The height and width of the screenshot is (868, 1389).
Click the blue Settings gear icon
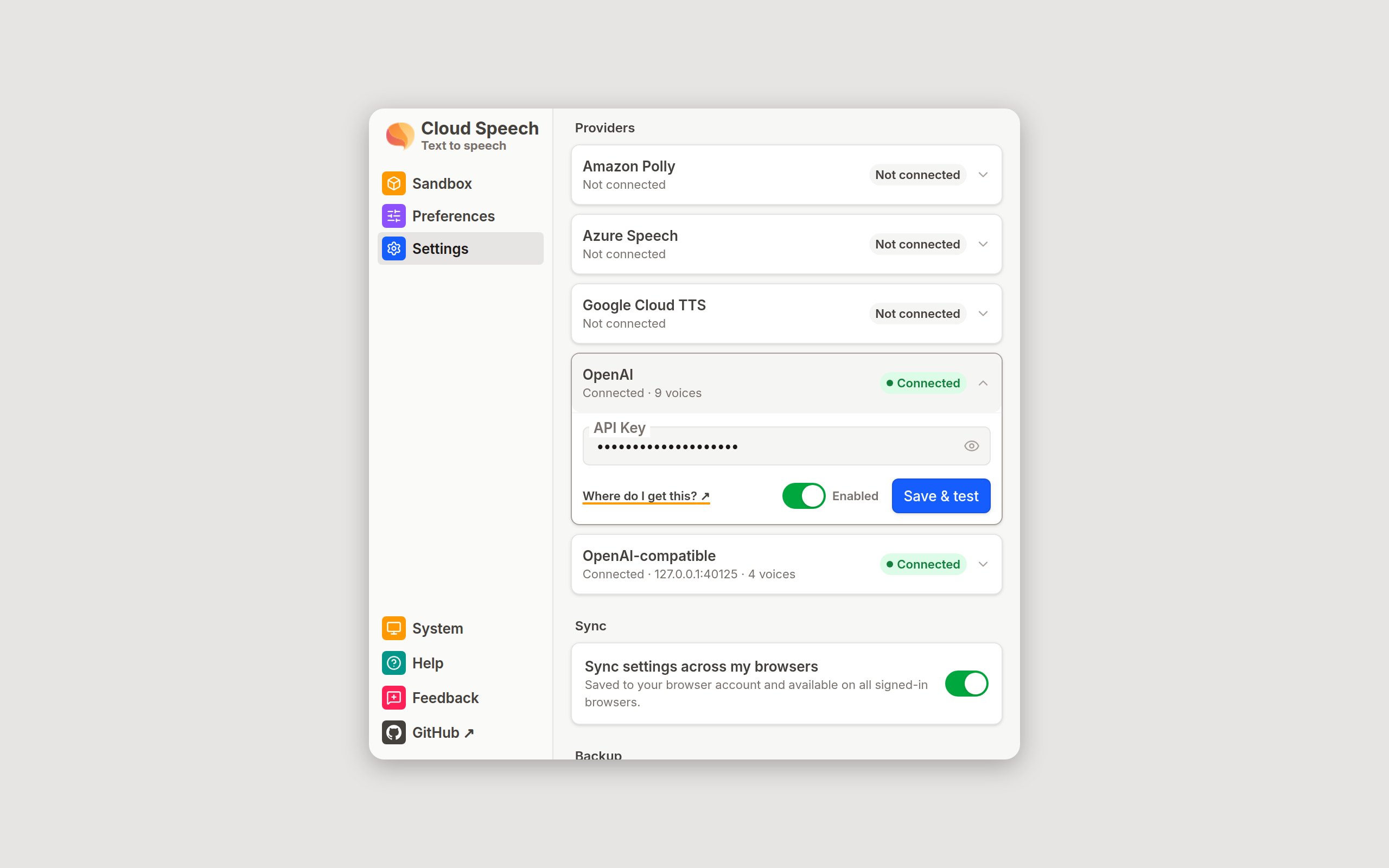pos(394,248)
